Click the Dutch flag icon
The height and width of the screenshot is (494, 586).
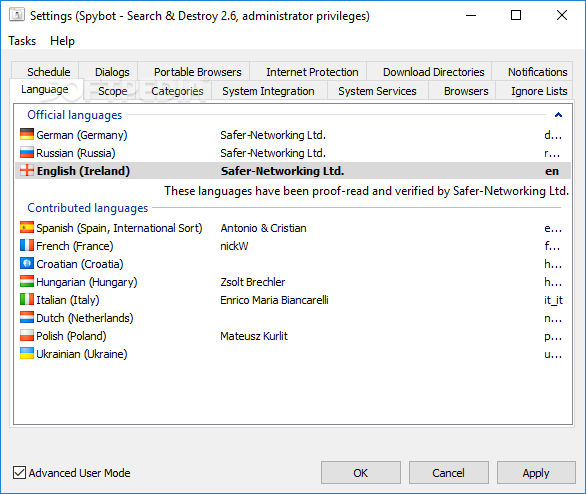27,317
